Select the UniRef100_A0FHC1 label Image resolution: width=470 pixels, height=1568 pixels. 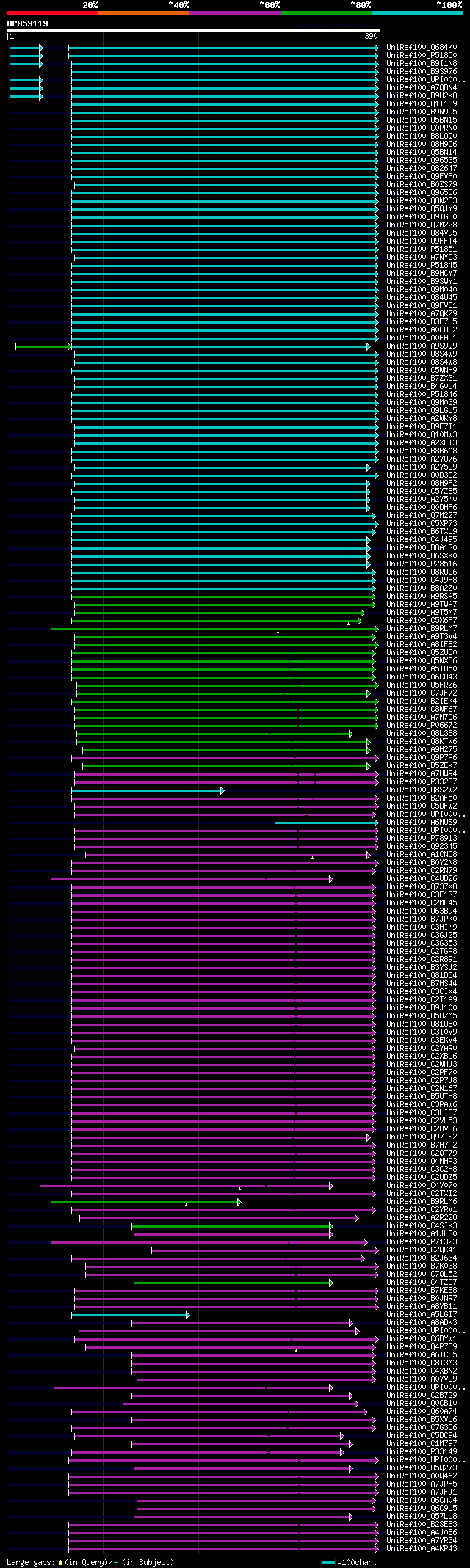tap(422, 338)
